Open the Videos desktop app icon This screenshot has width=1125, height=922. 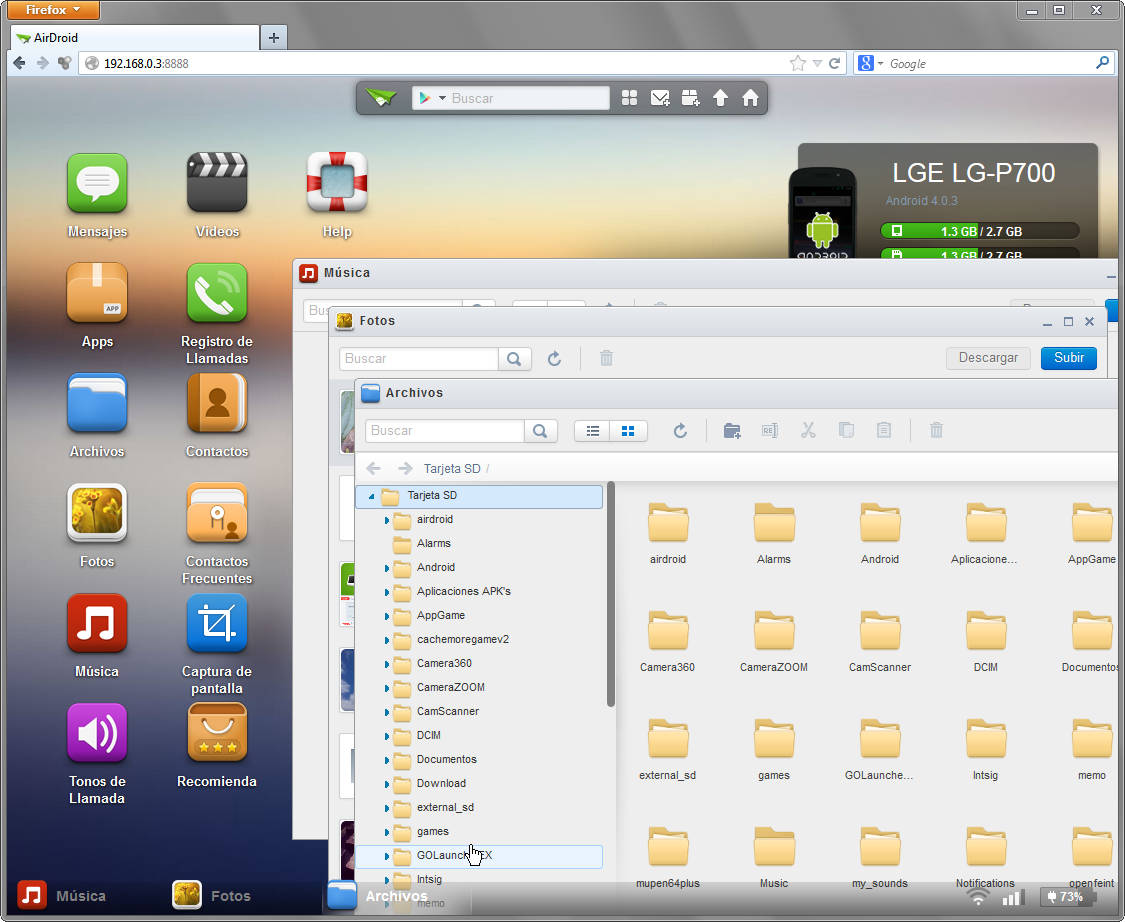[x=217, y=183]
